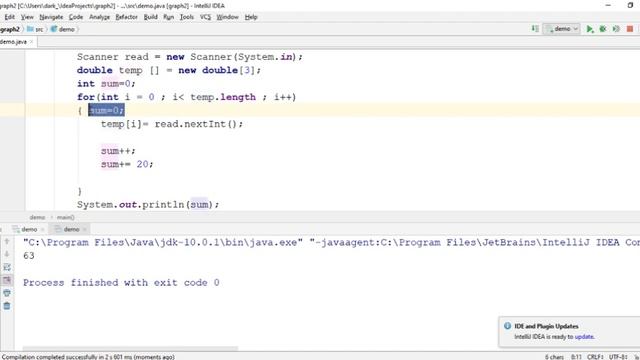The width and height of the screenshot is (640, 360).
Task: Click the horizontal scrollbar of the console
Action: 130,348
